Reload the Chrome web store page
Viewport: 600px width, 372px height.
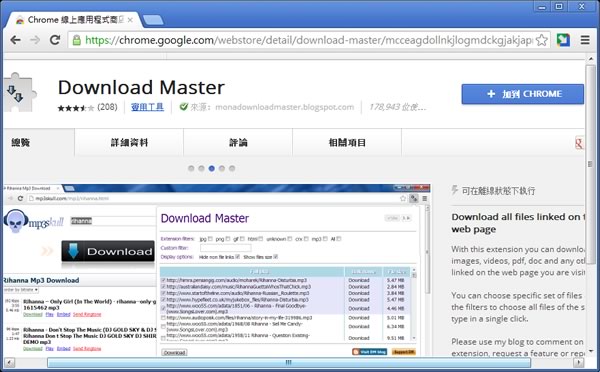[55, 40]
